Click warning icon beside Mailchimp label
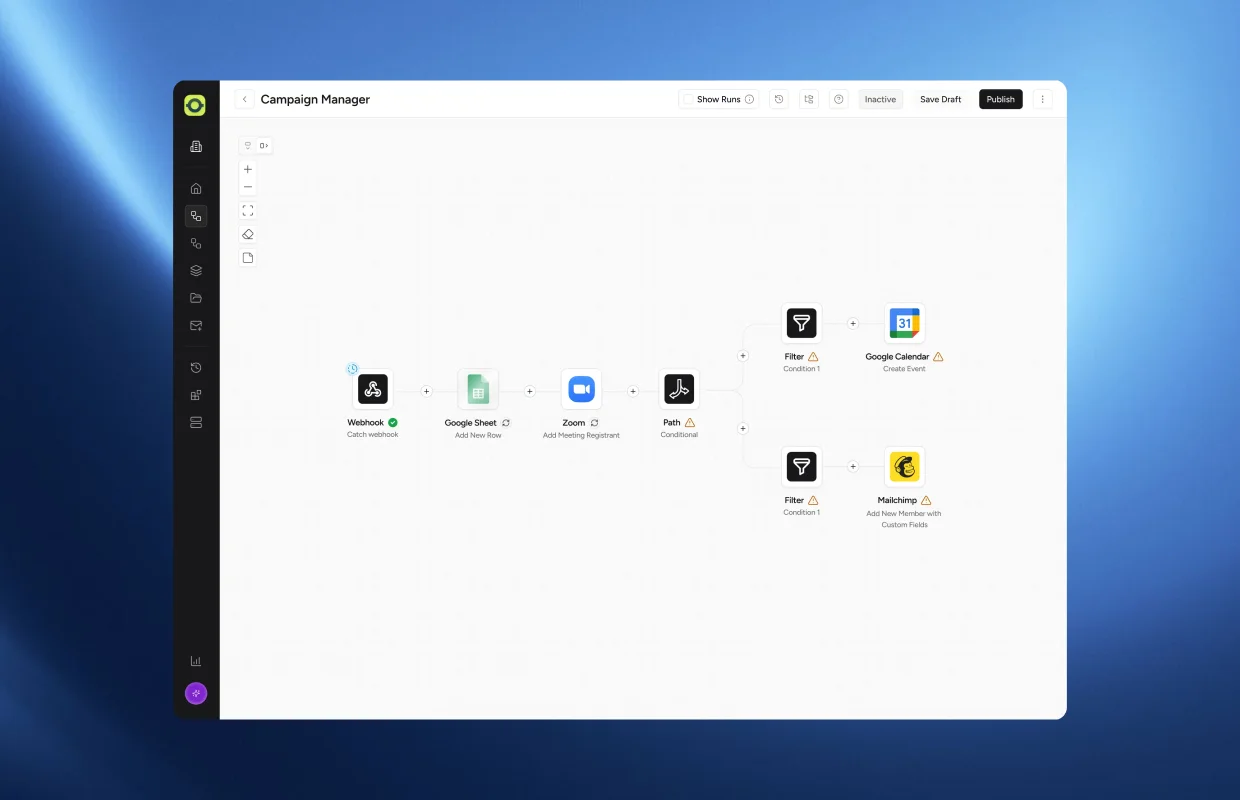The width and height of the screenshot is (1240, 800). tap(926, 500)
